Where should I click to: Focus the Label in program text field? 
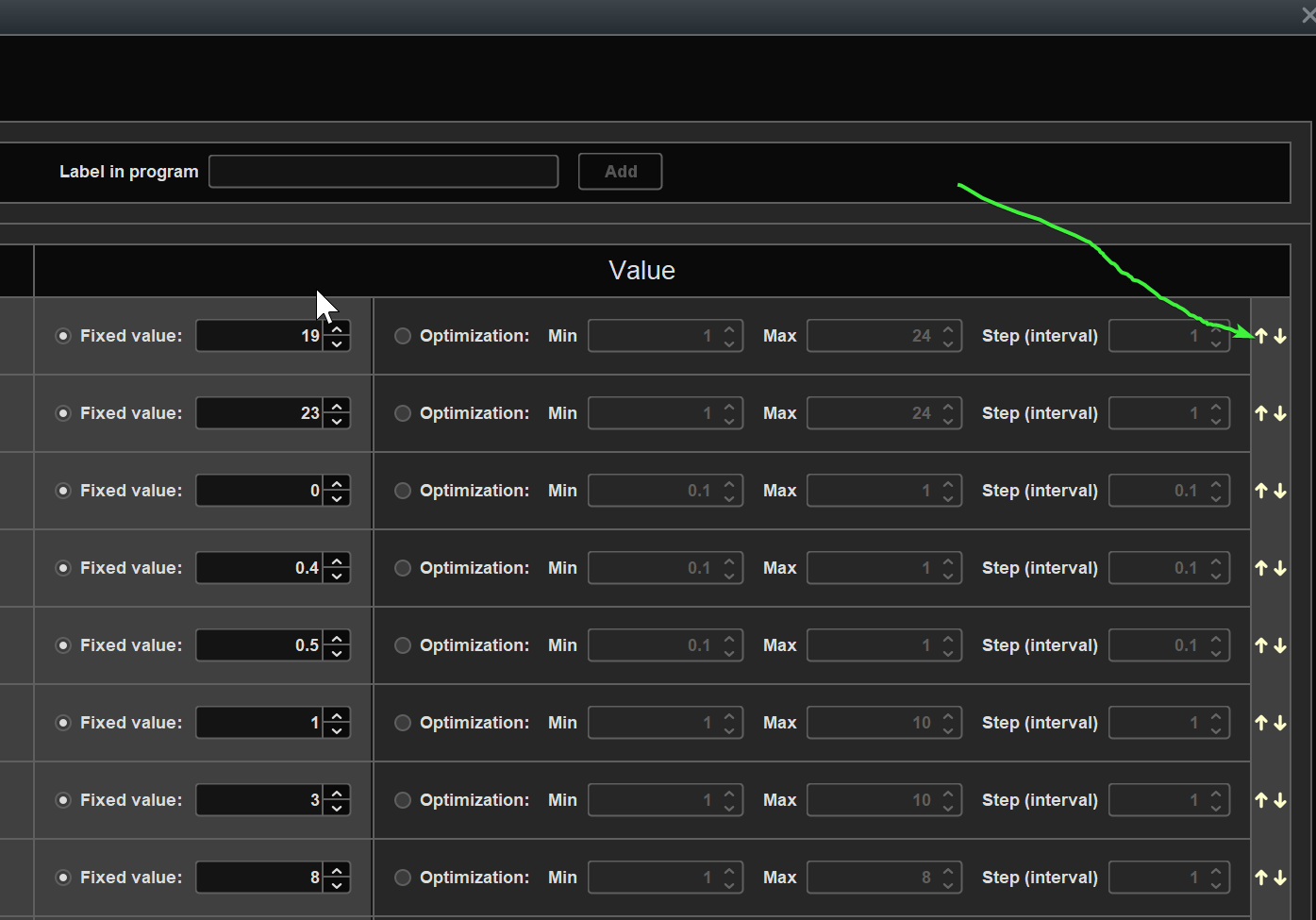(384, 172)
